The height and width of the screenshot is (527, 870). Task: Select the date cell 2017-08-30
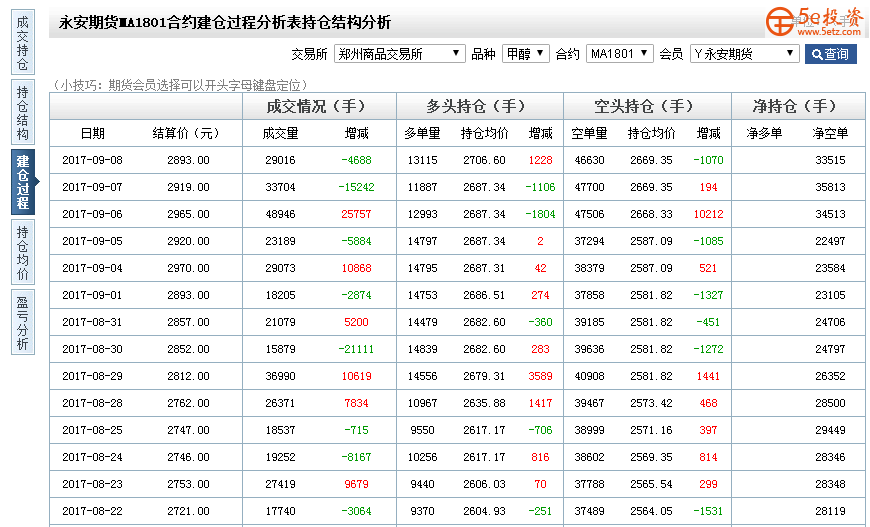pos(92,349)
